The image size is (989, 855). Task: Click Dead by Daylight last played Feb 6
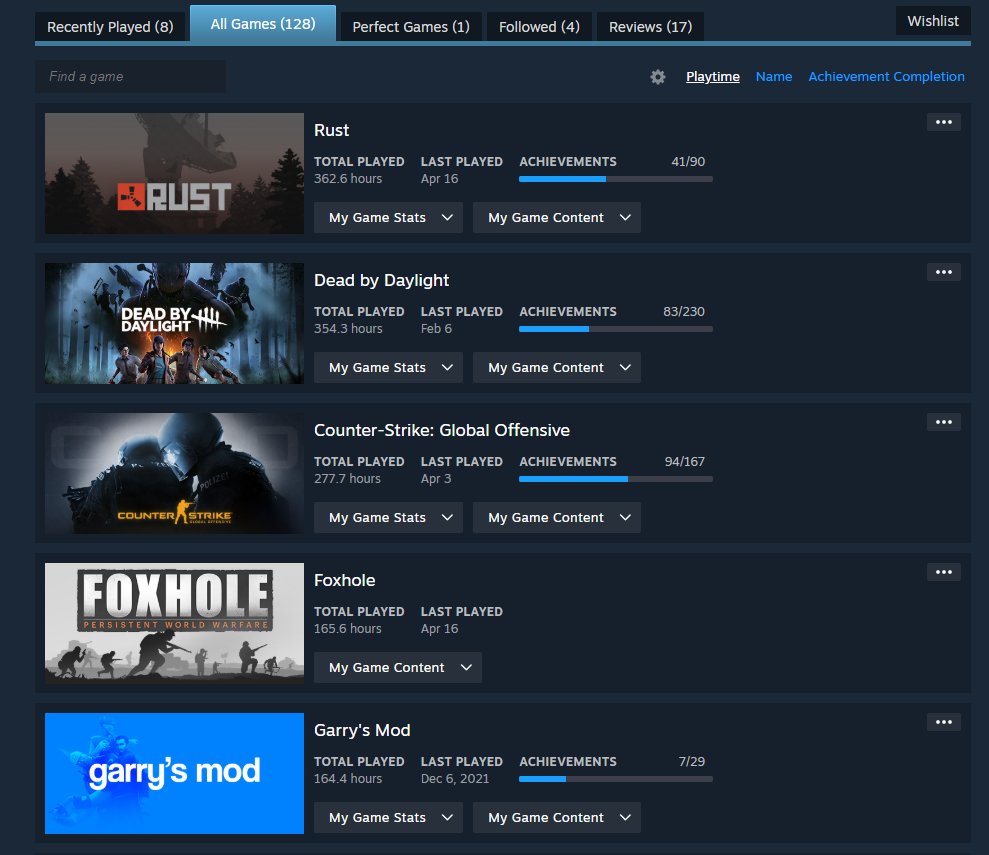[436, 329]
